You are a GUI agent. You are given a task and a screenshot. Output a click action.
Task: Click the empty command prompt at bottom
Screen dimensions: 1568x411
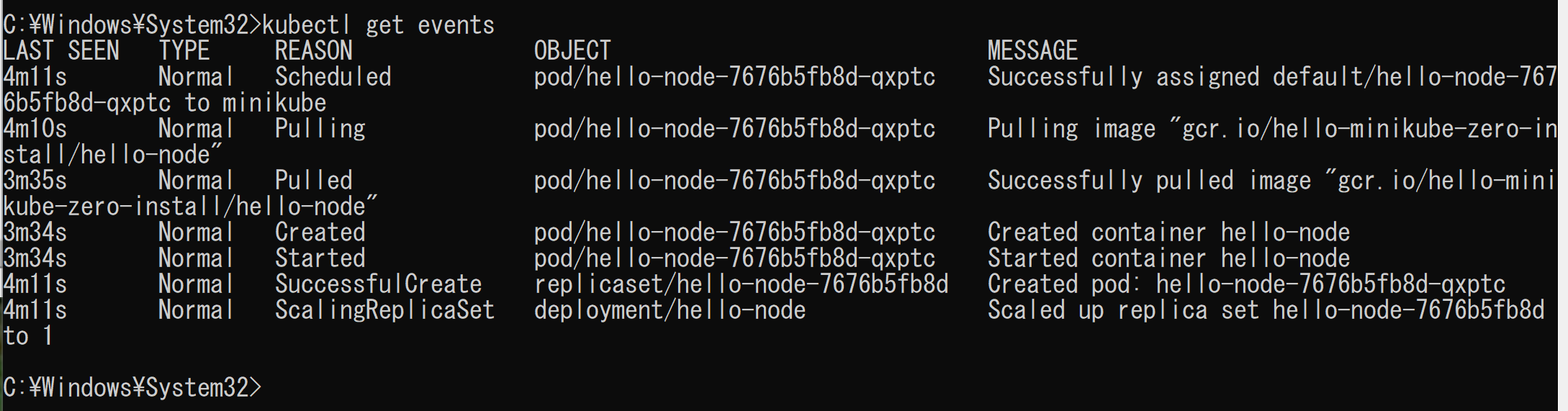coord(132,388)
